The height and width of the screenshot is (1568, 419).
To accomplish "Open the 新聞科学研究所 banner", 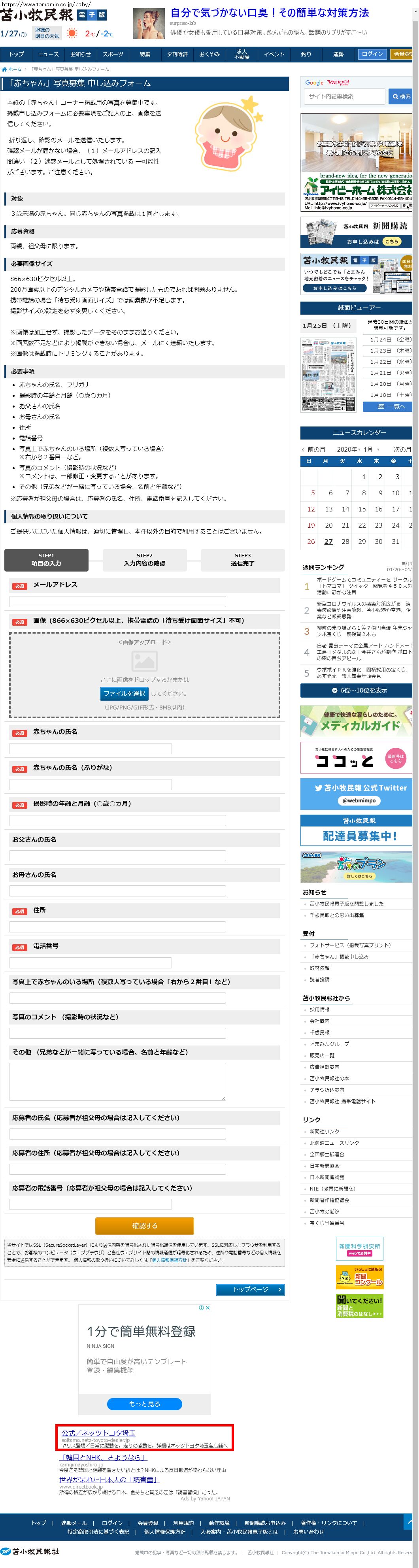I will pyautogui.click(x=359, y=1249).
